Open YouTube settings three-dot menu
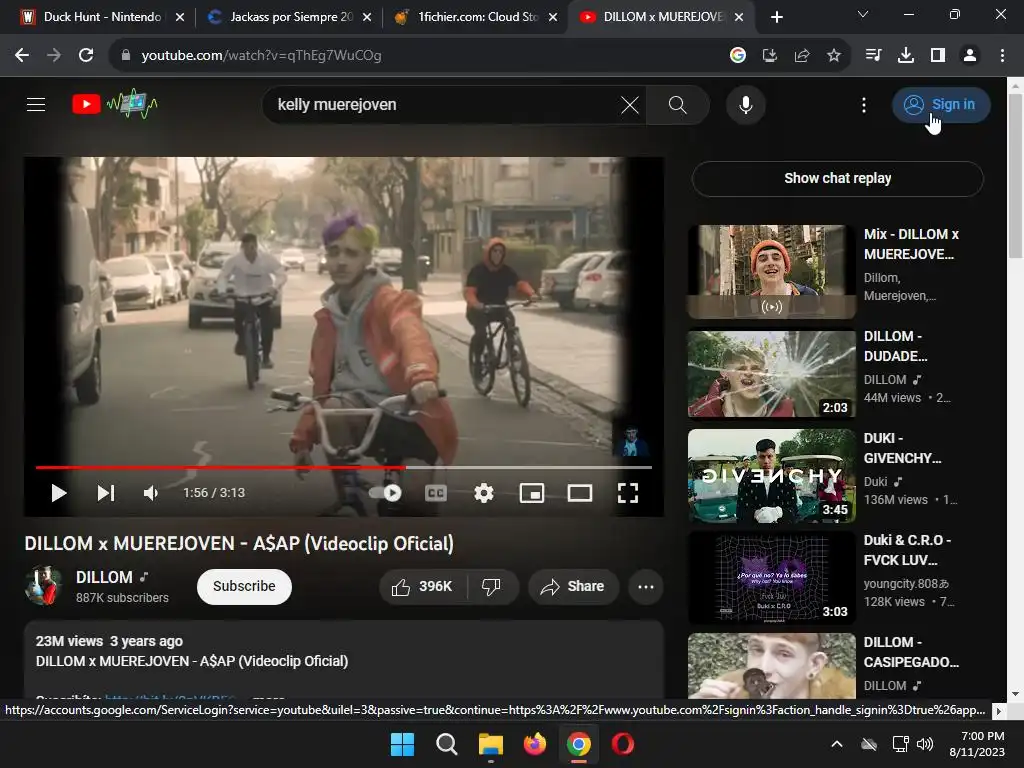This screenshot has width=1024, height=768. pos(863,104)
